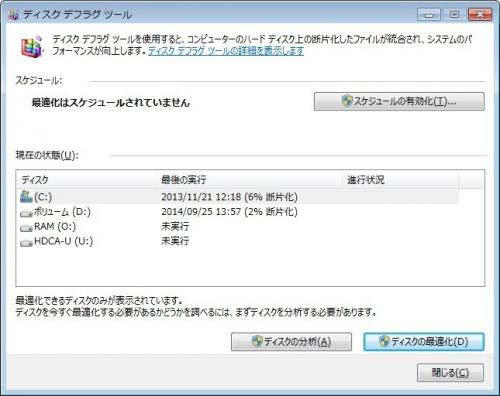Click the スケジュールの有効化(T)... button
Viewport: 500px width, 396px height.
[x=399, y=101]
